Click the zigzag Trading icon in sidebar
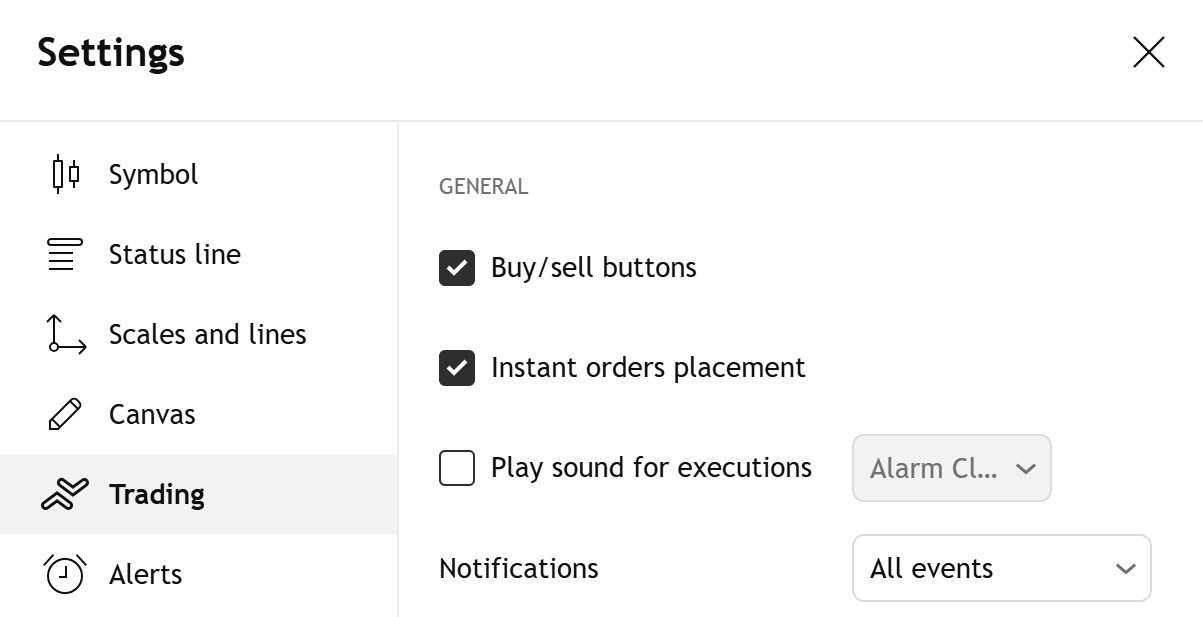This screenshot has height=617, width=1203. click(x=65, y=494)
